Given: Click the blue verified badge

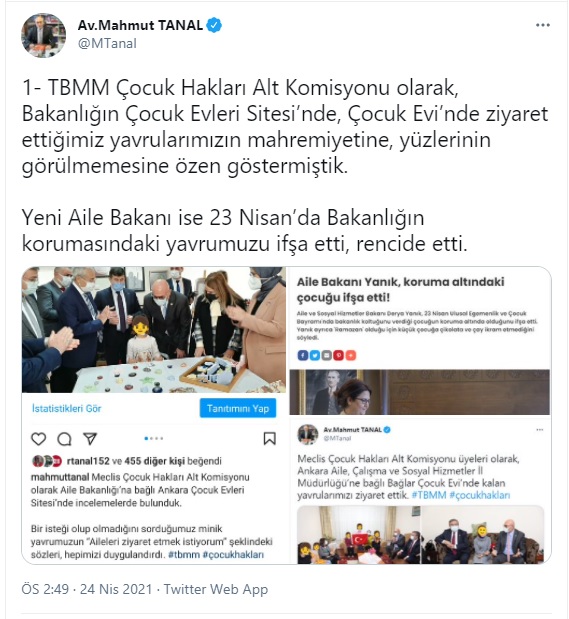Looking at the screenshot, I should point(214,26).
